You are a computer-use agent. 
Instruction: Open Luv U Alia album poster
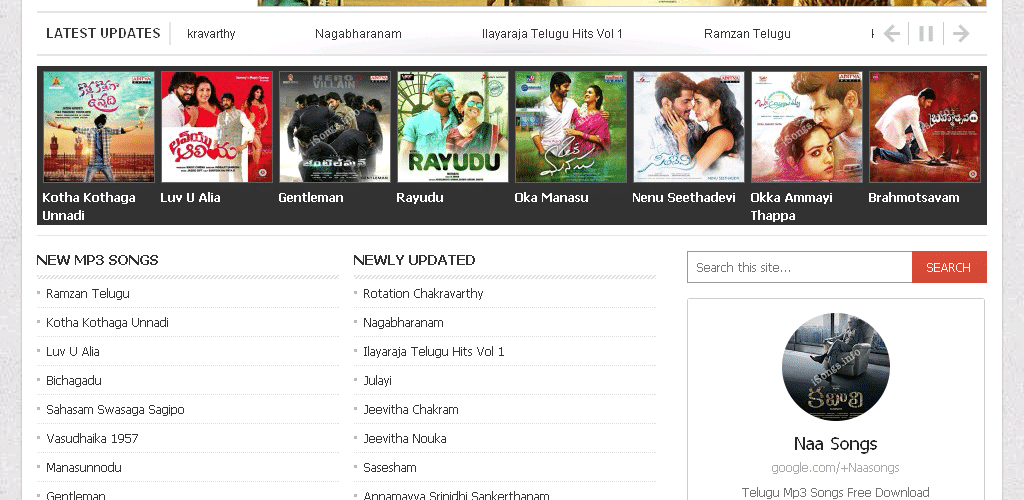[x=217, y=127]
